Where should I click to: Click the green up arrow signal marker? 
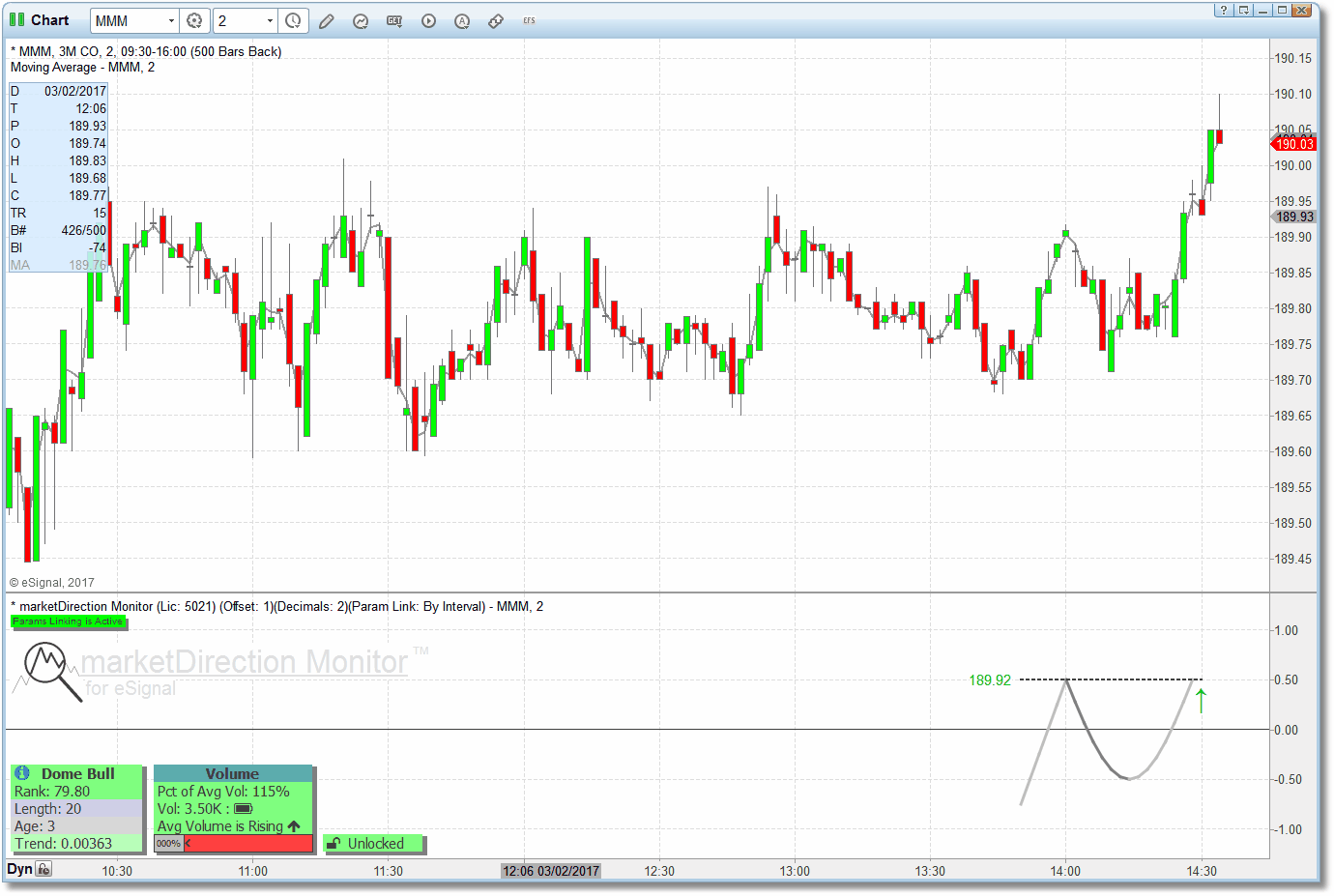click(1201, 701)
